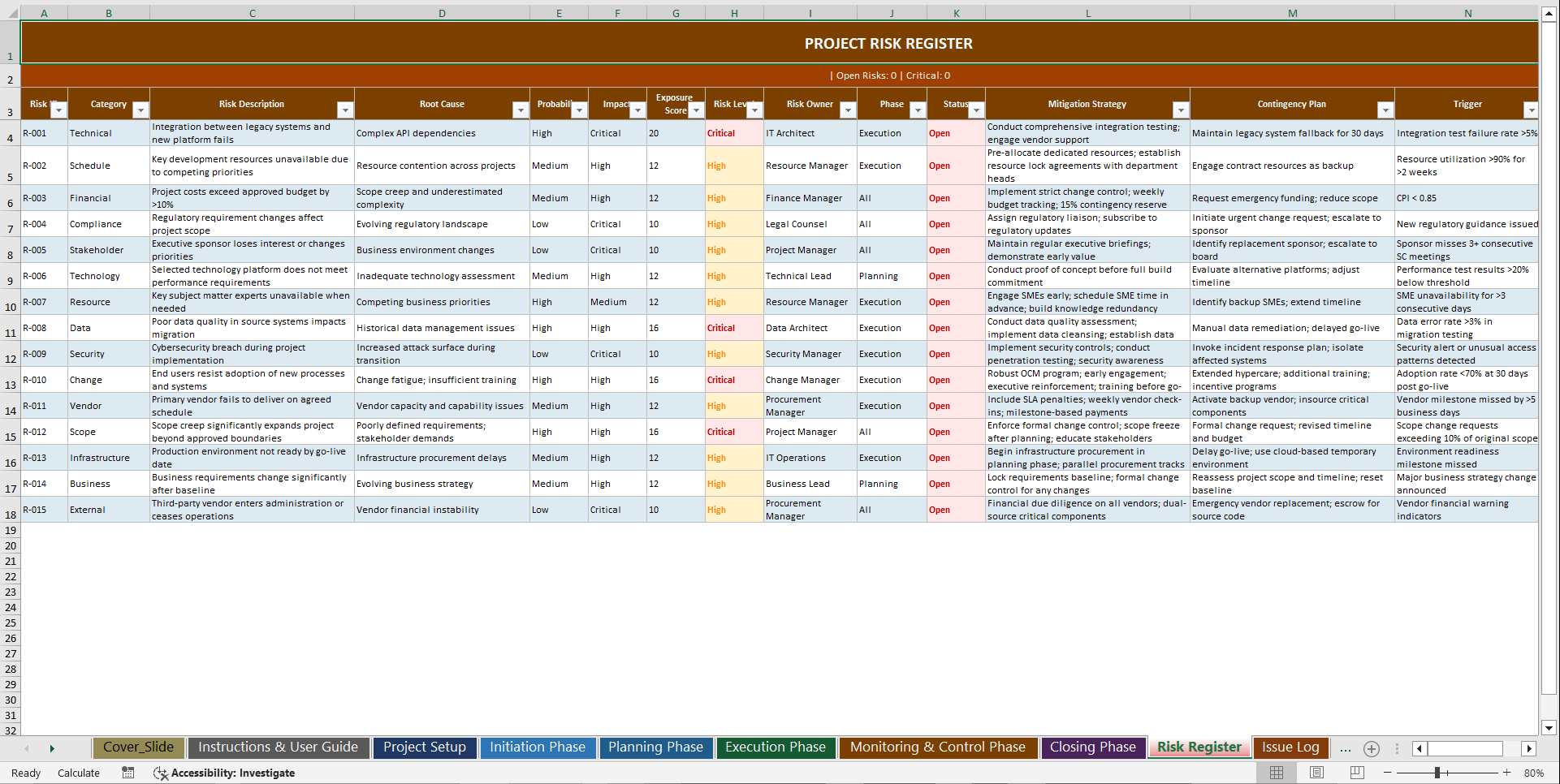This screenshot has height=784, width=1560.
Task: Click the Open Risks summary cell
Action: tap(780, 75)
